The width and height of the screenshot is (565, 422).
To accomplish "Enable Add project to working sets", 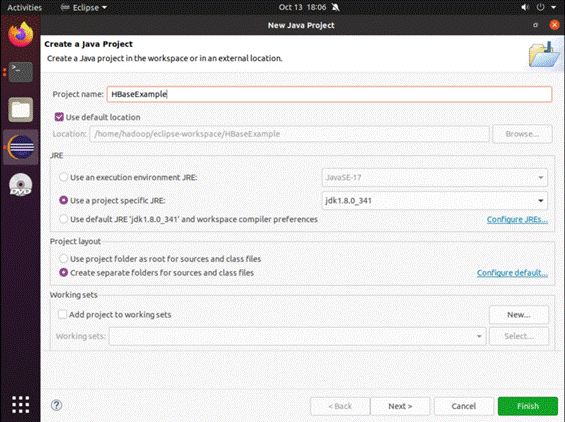I will (62, 314).
